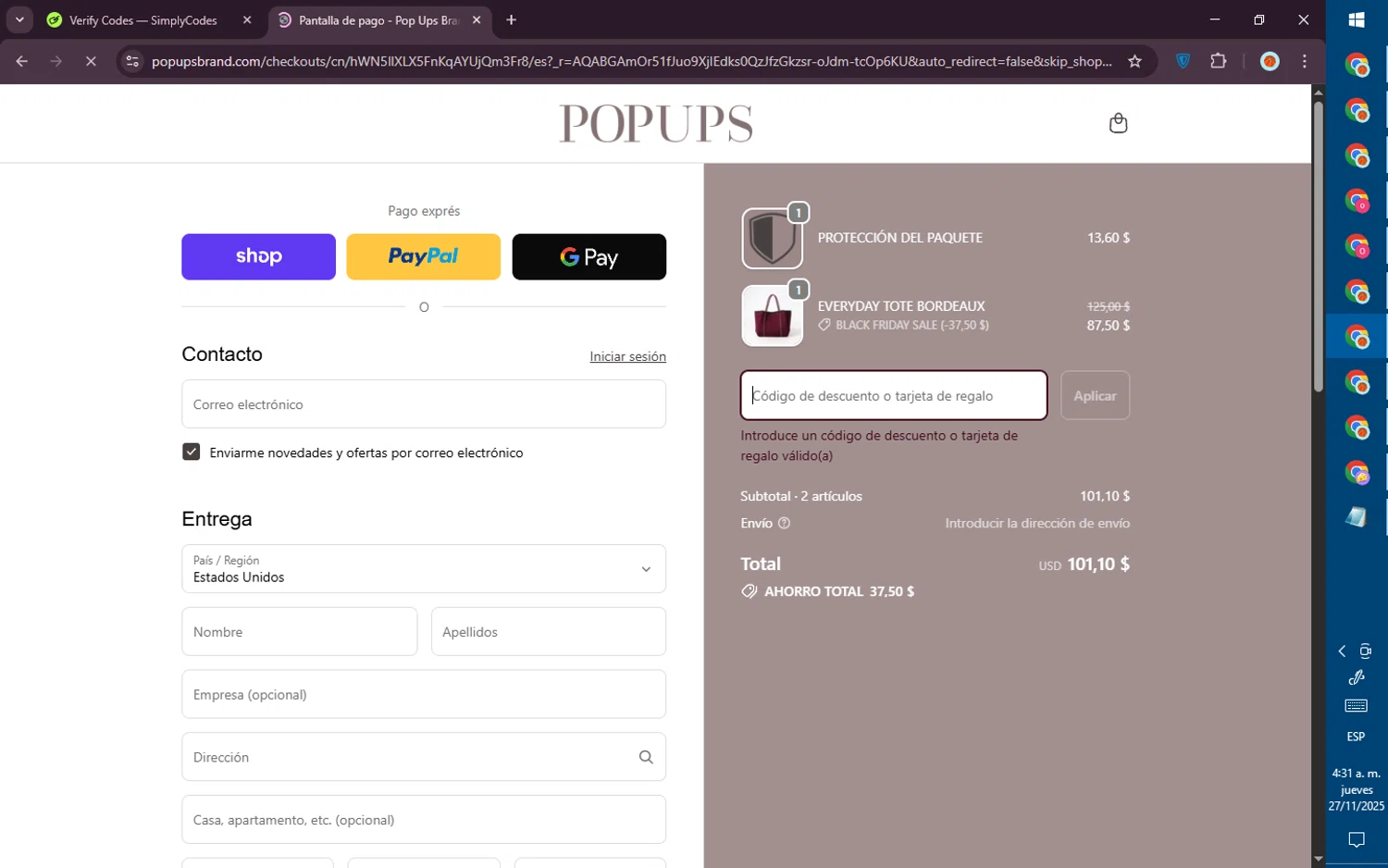Open the cart bag icon
The height and width of the screenshot is (868, 1388).
[1118, 123]
